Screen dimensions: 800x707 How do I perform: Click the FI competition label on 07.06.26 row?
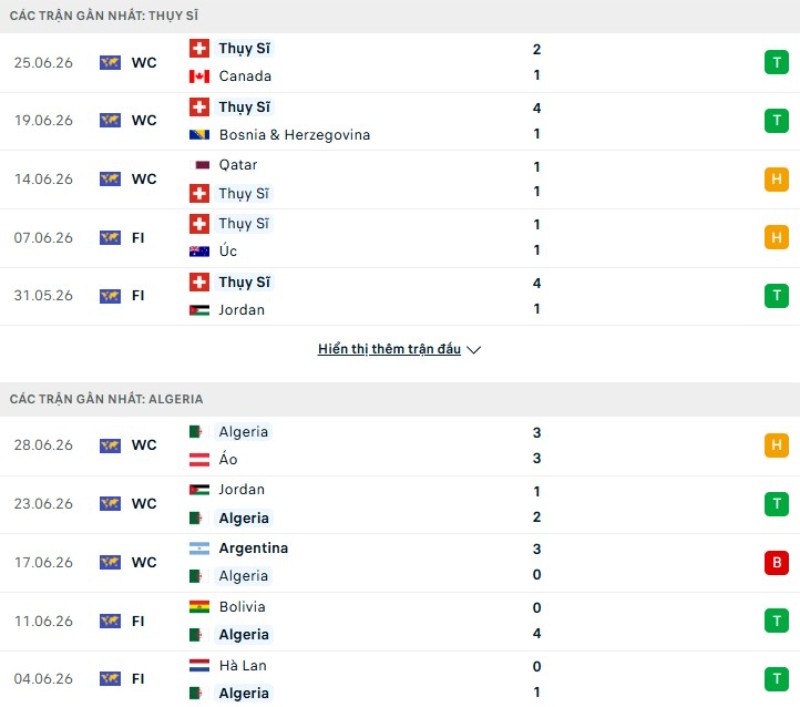click(x=138, y=238)
